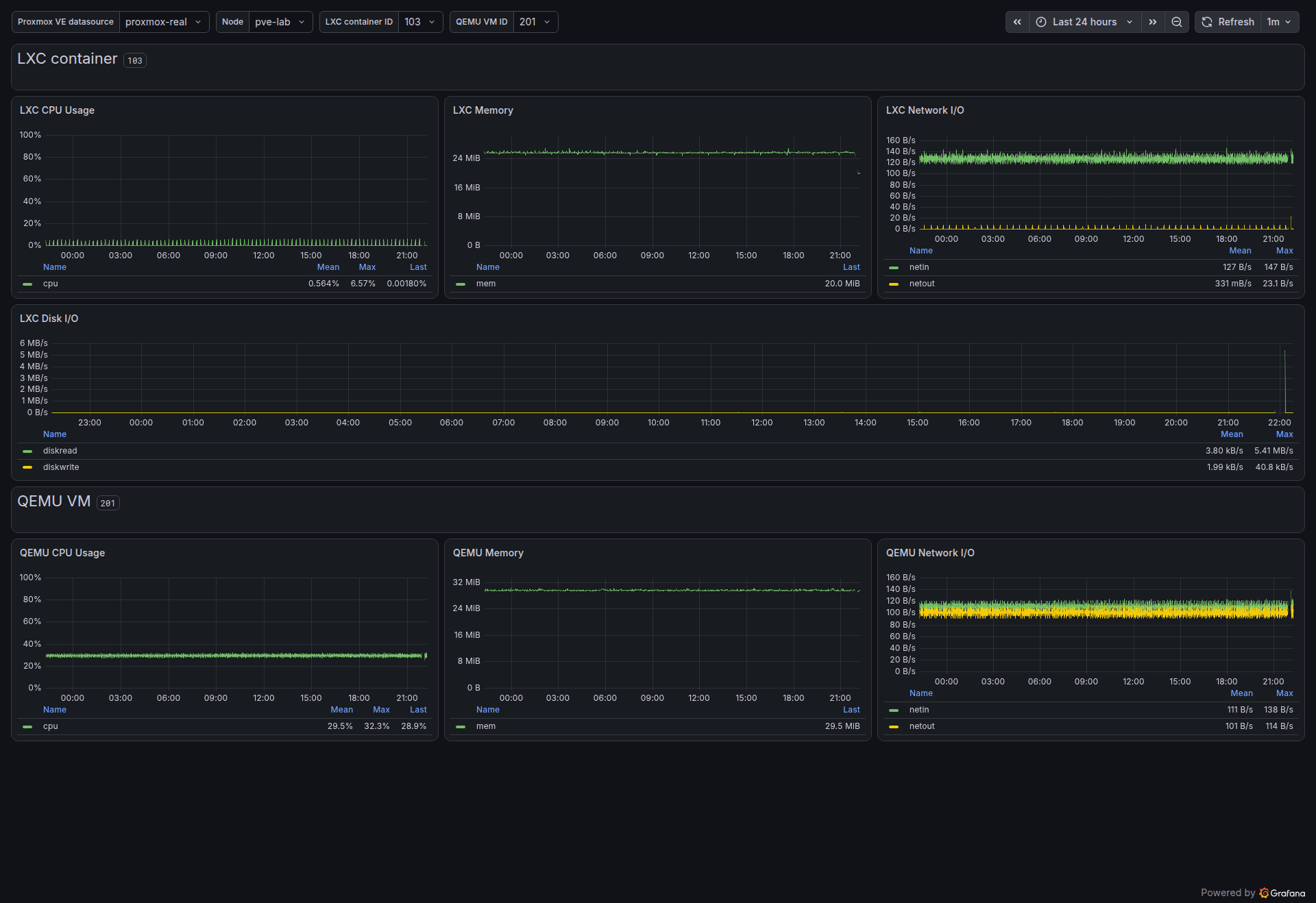Image resolution: width=1316 pixels, height=903 pixels.
Task: Click green swatch of diskread series
Action: (27, 451)
